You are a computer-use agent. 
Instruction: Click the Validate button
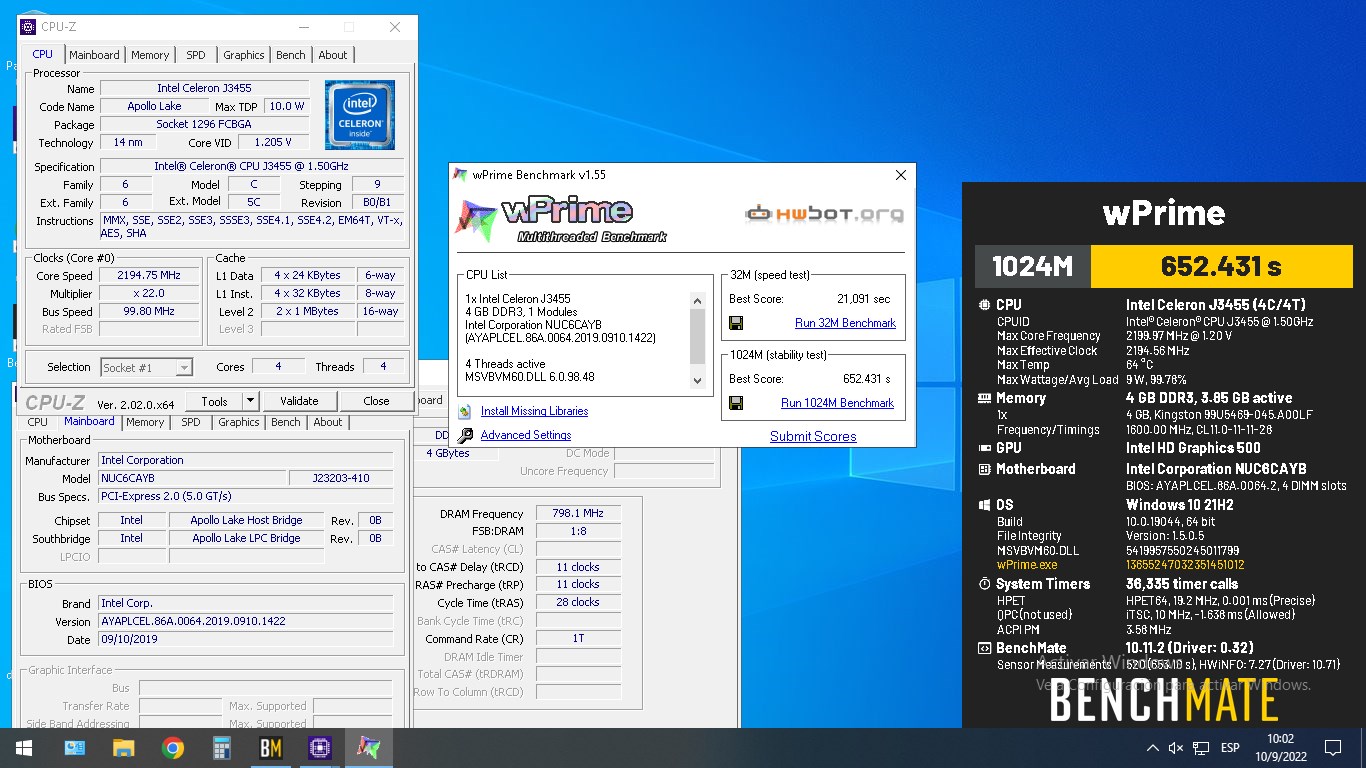pyautogui.click(x=299, y=401)
